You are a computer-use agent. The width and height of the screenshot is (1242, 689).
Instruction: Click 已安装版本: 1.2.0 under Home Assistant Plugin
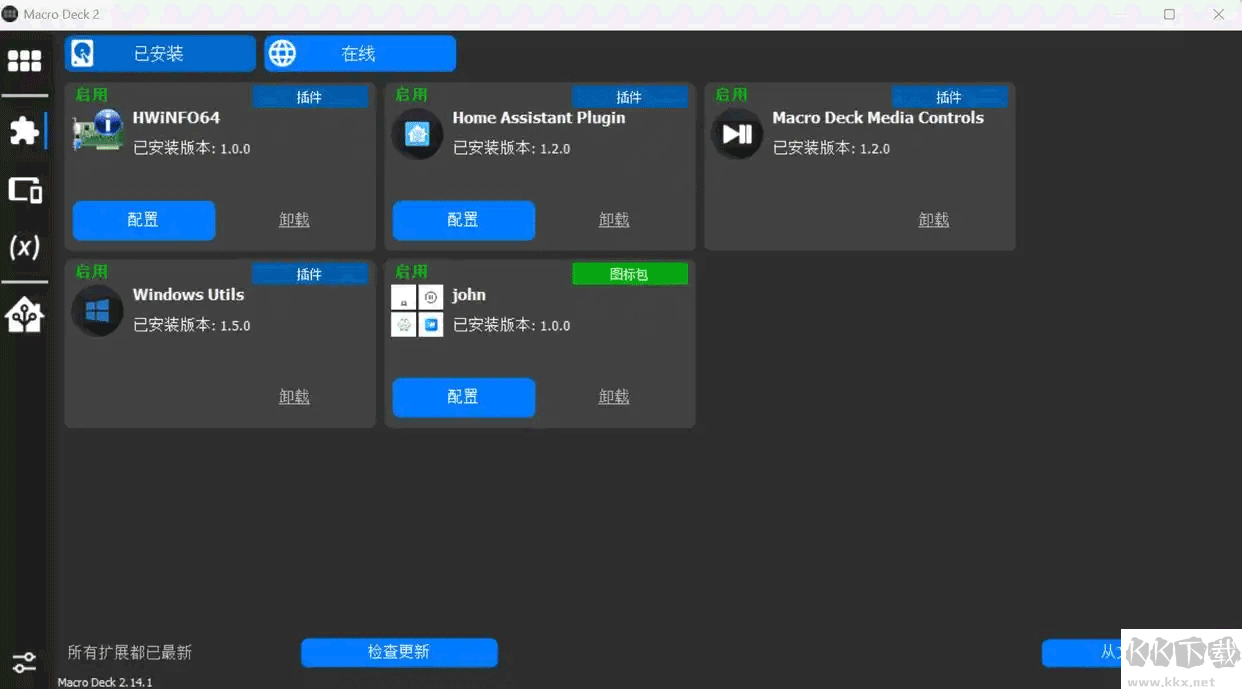512,148
